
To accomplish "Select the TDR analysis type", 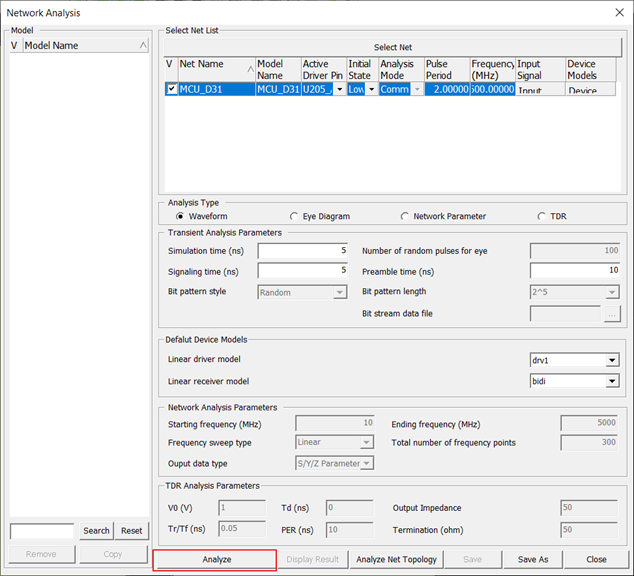I will pos(542,216).
